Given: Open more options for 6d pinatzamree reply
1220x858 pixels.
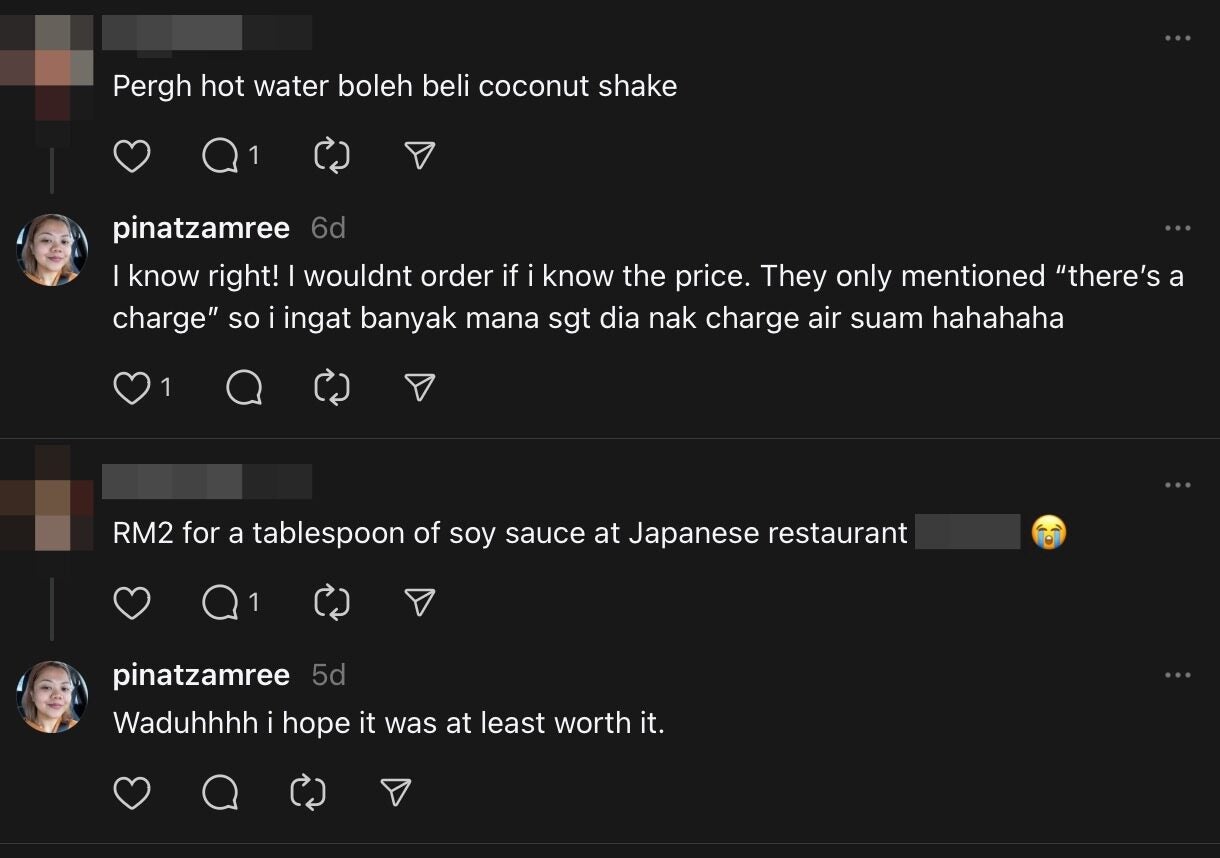Looking at the screenshot, I should [1177, 229].
